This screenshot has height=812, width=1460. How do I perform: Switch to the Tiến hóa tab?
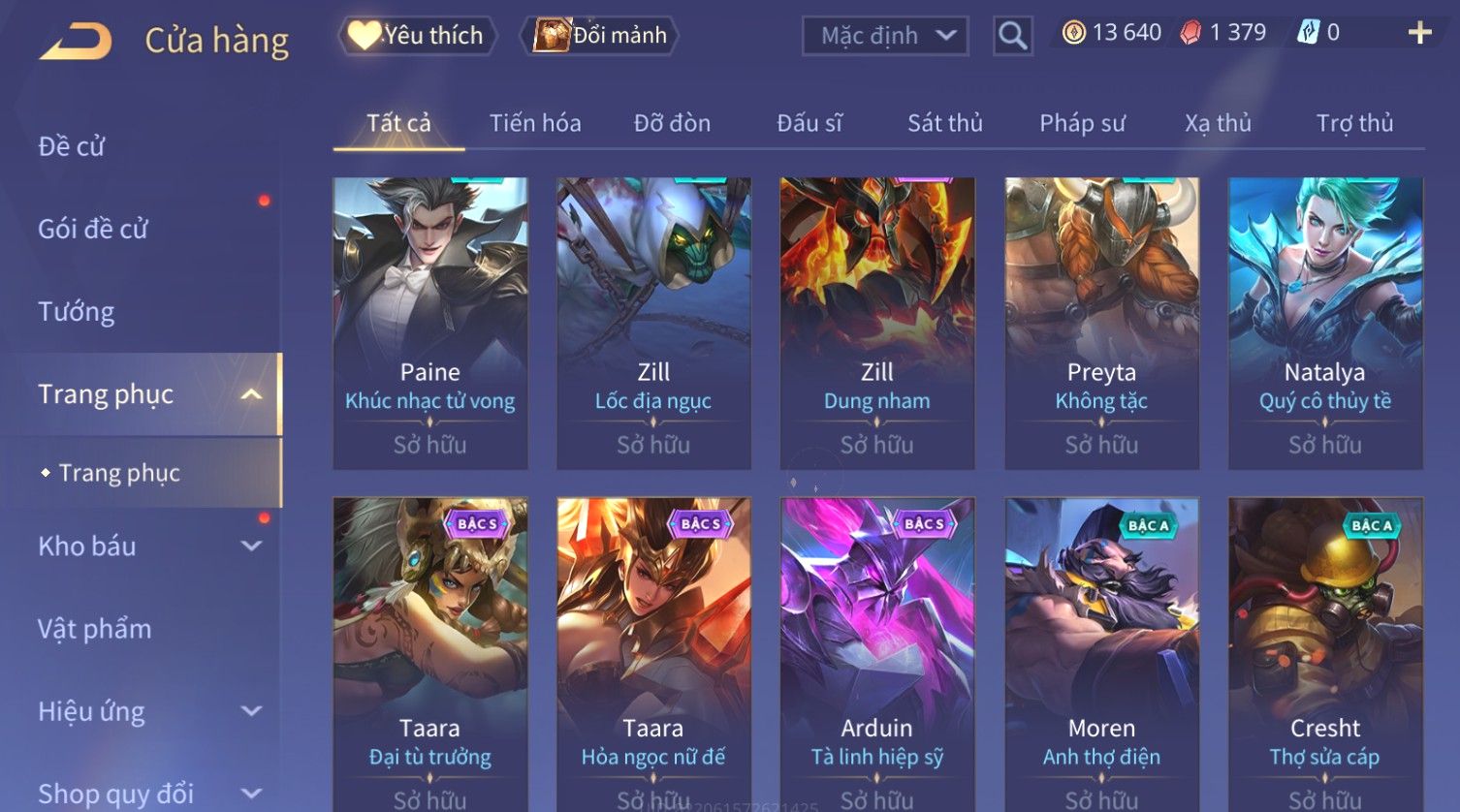[x=535, y=123]
